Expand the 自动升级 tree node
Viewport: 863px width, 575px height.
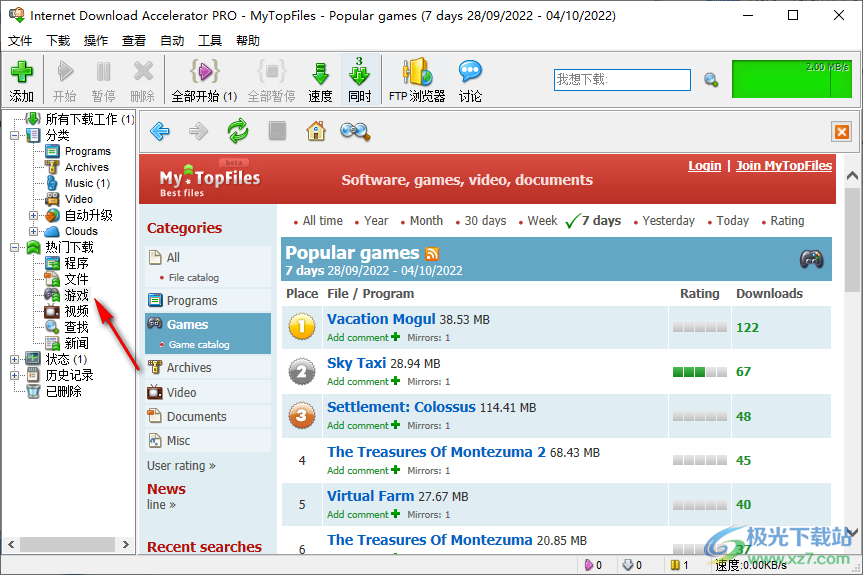coord(34,216)
